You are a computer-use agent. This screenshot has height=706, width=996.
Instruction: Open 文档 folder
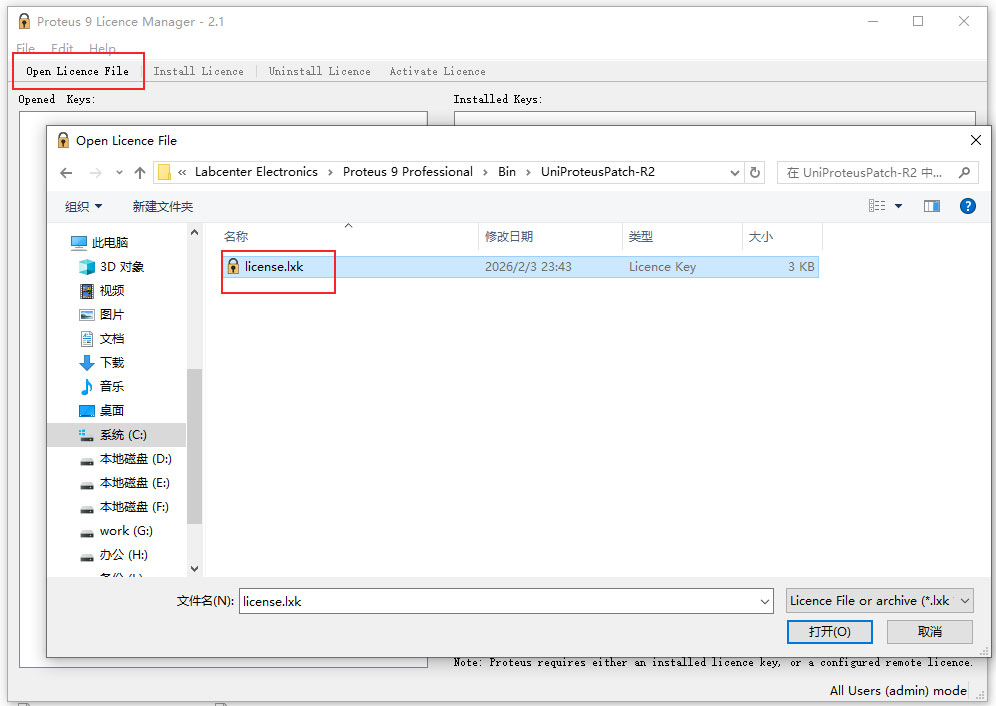pos(102,339)
